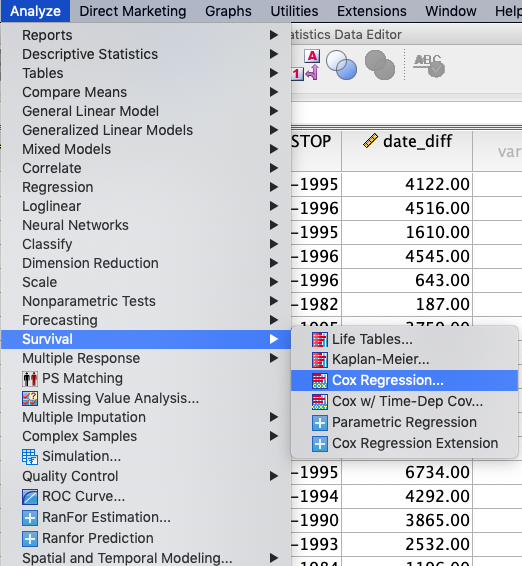Select the cell containing 6734.00
522x566 pixels.
coord(407,472)
